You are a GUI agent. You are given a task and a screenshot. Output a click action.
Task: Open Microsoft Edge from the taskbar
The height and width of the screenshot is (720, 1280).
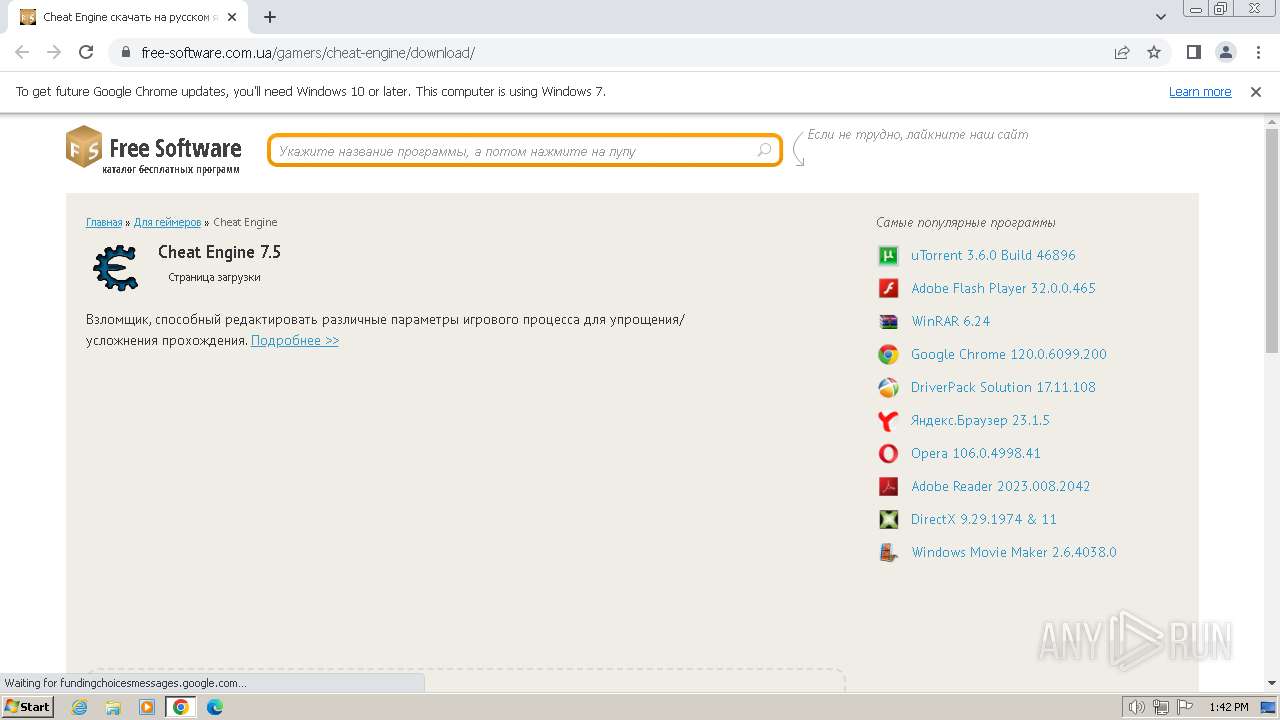coord(214,707)
